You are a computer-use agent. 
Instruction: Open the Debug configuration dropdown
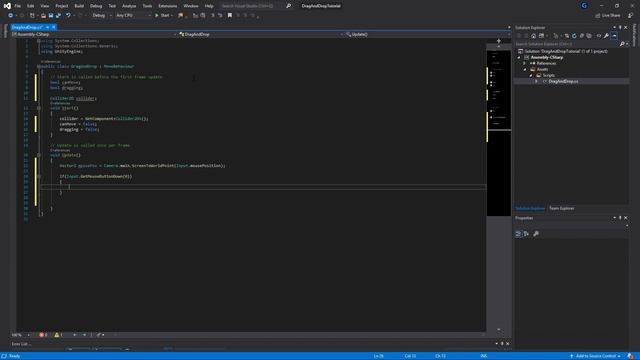pos(102,16)
